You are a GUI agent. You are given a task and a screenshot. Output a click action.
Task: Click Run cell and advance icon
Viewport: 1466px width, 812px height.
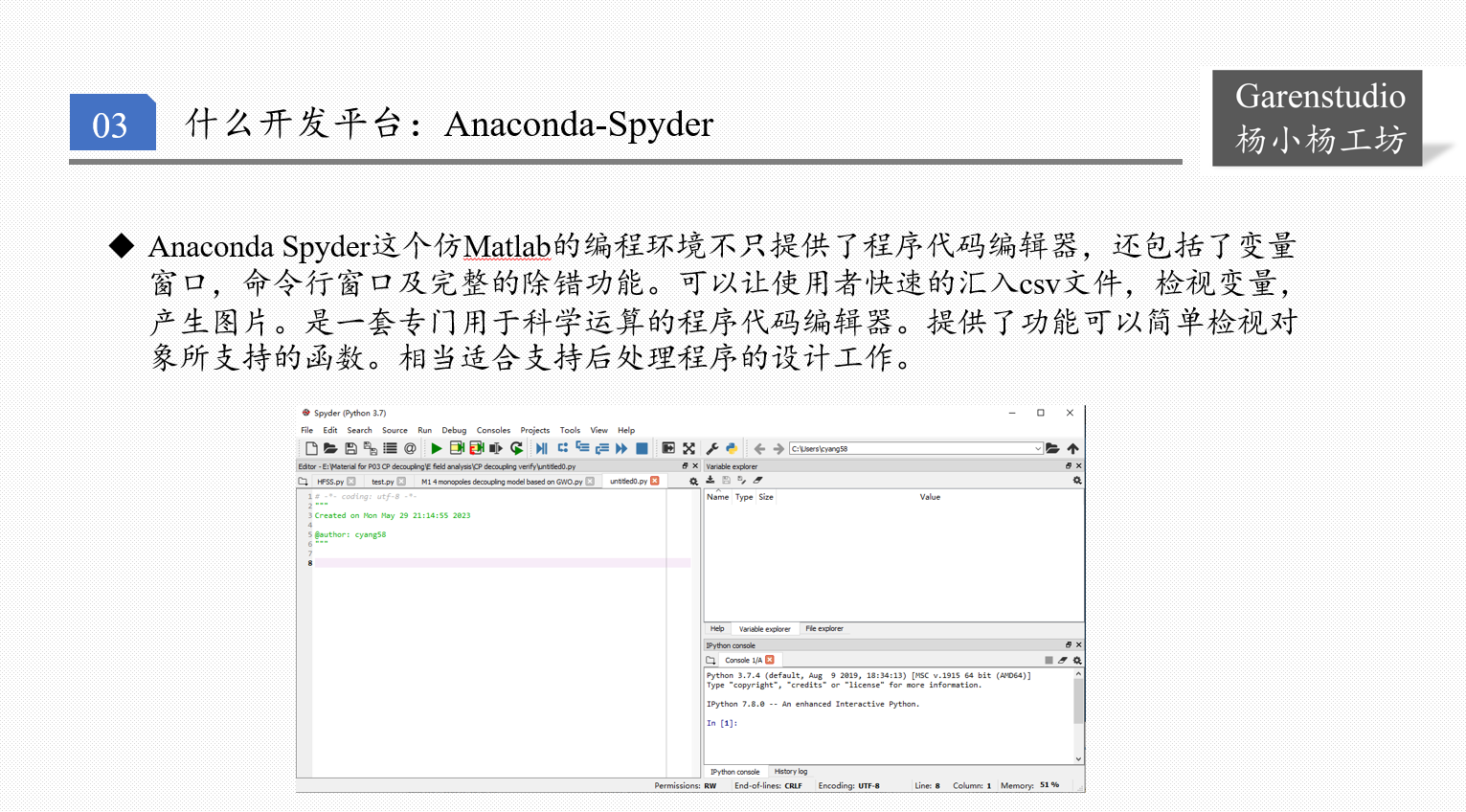click(476, 448)
